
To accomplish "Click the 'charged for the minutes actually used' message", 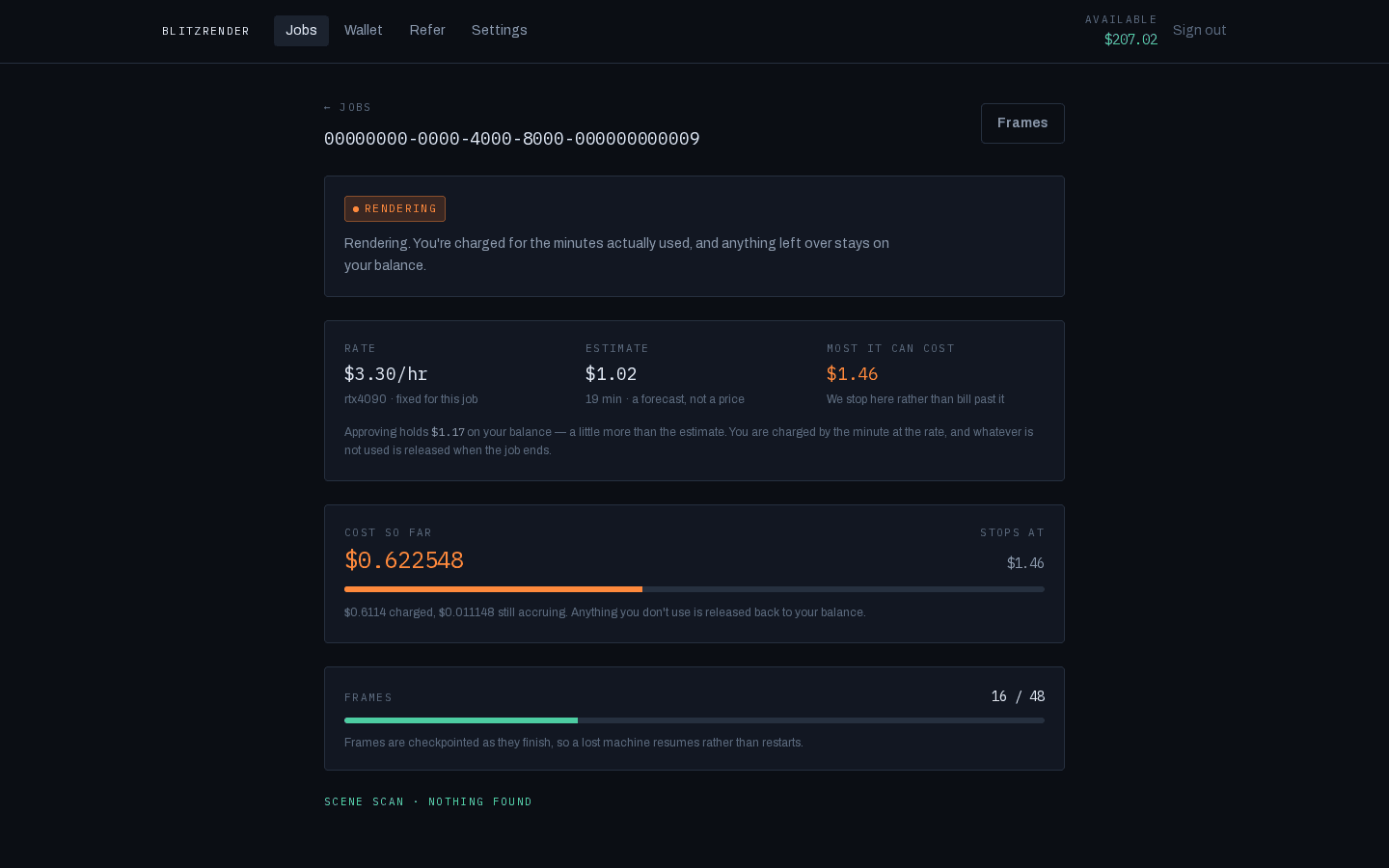I will coord(616,255).
